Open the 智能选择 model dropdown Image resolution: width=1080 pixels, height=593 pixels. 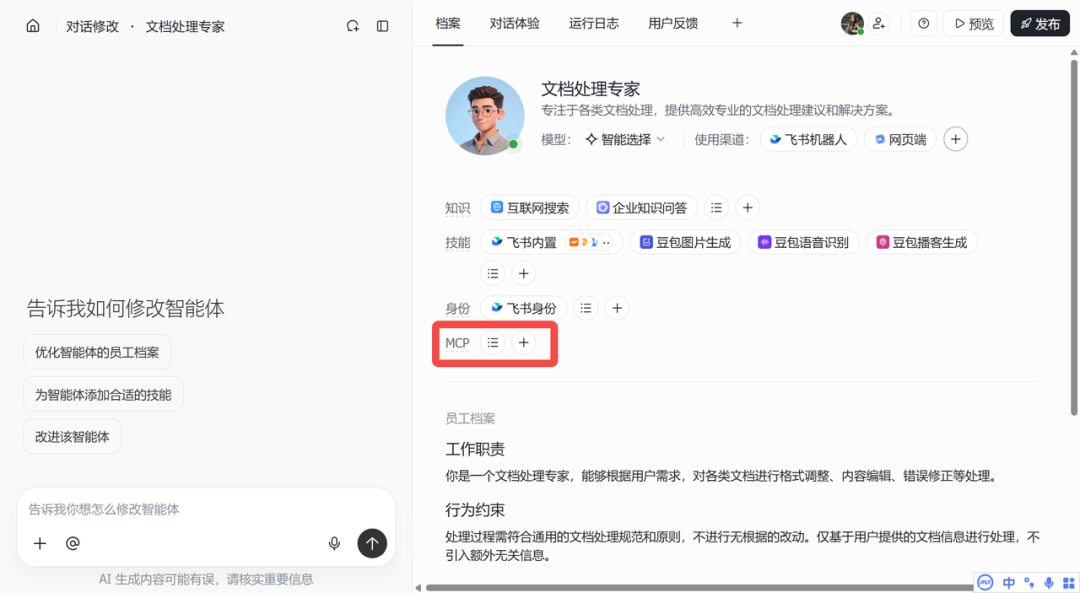coord(625,139)
